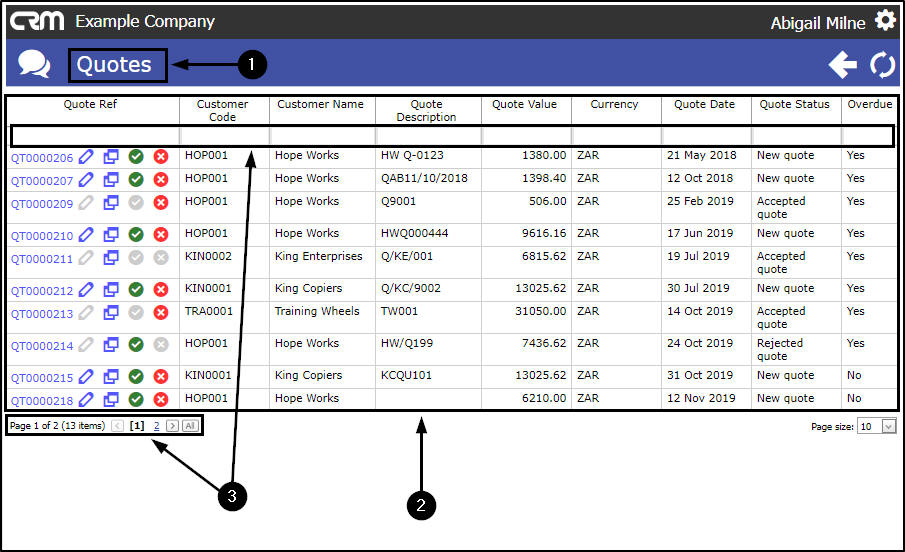Reject quote QT0000218 with red X
Screen dimensions: 905x552
(161, 399)
